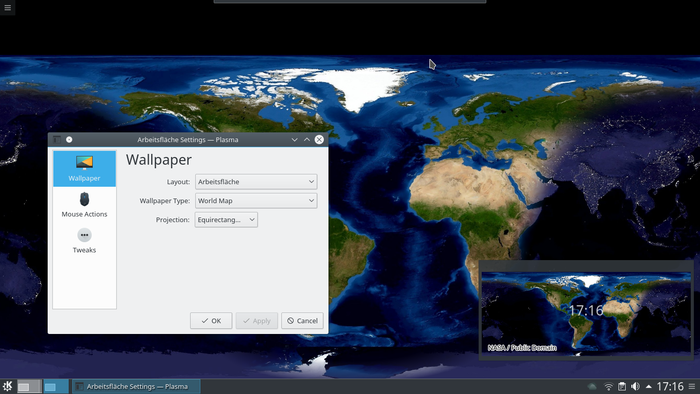Select the Arbeitsfläche Settings taskbar entry
The height and width of the screenshot is (394, 700).
point(136,386)
